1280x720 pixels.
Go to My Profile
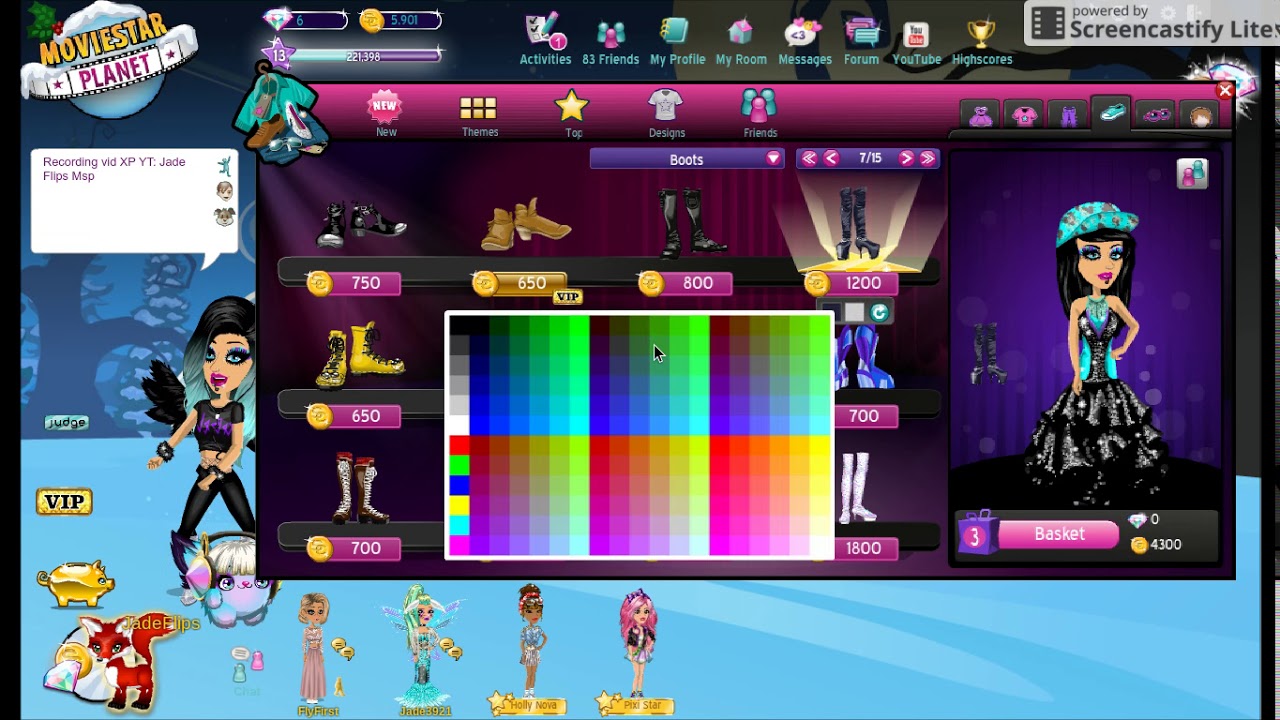coord(677,40)
